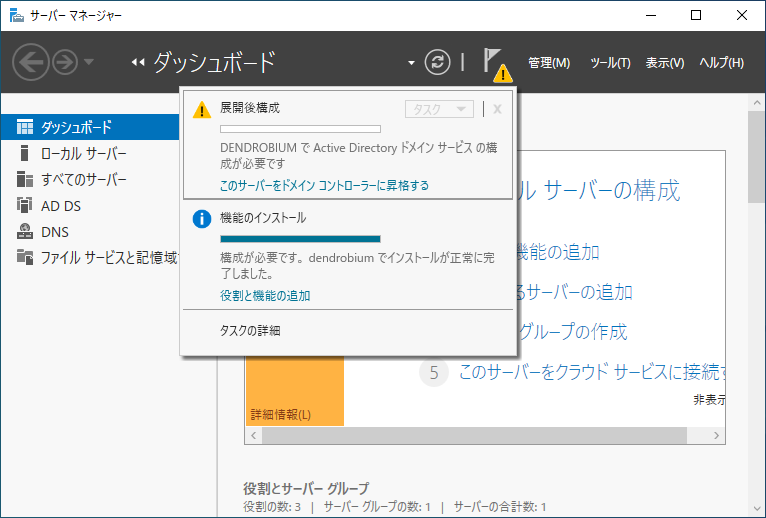Click the DNS role icon

click(25, 231)
